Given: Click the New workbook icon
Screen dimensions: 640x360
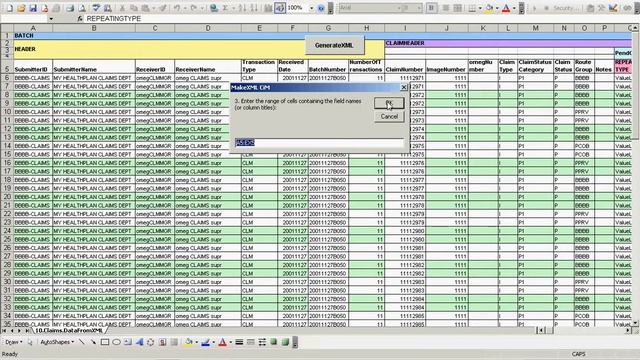Looking at the screenshot, I should [x=9, y=8].
